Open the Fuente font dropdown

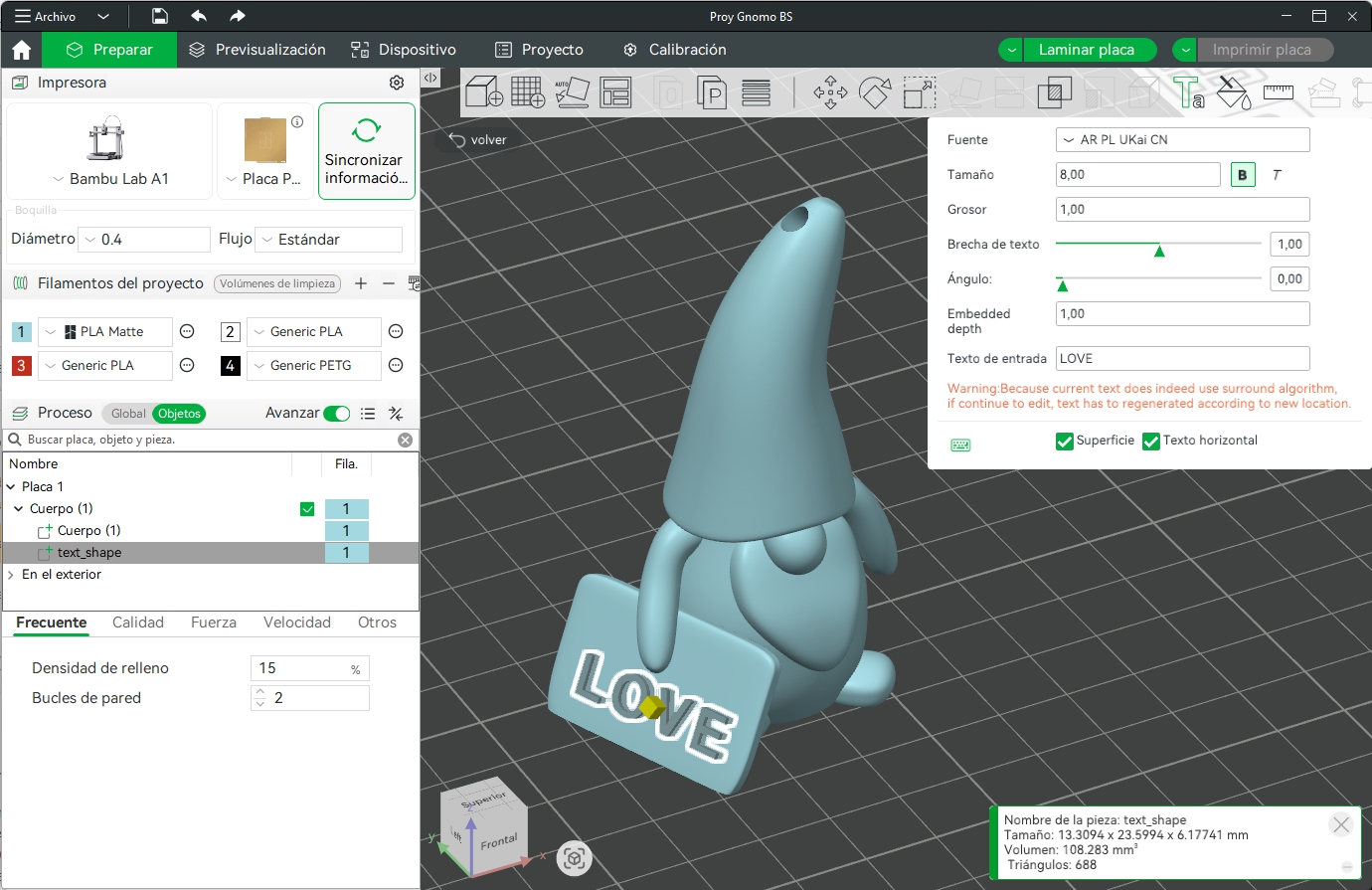[x=1182, y=140]
